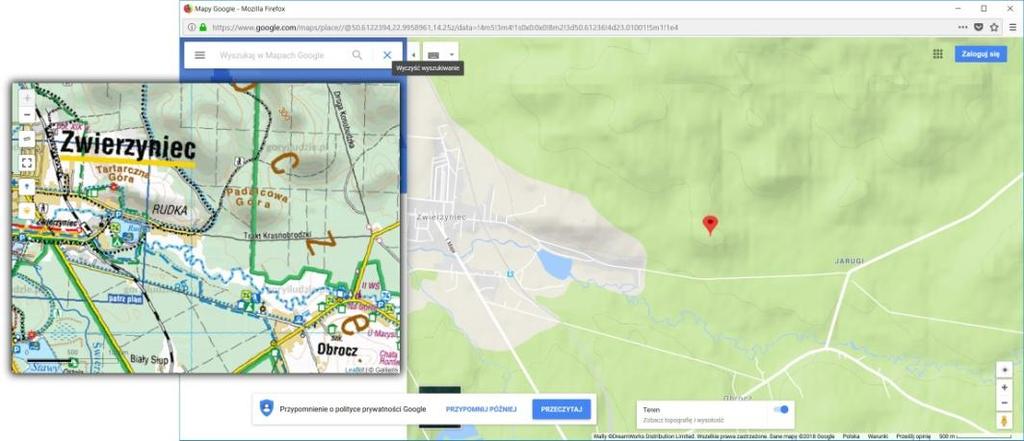1024x441 pixels.
Task: Click the site information icon in address bar
Action: pyautogui.click(x=191, y=27)
